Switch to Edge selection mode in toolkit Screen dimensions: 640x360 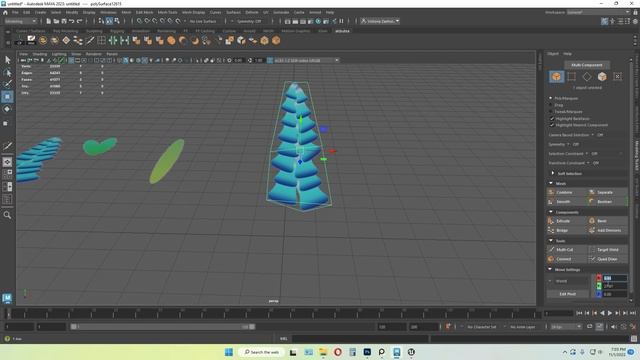587,76
